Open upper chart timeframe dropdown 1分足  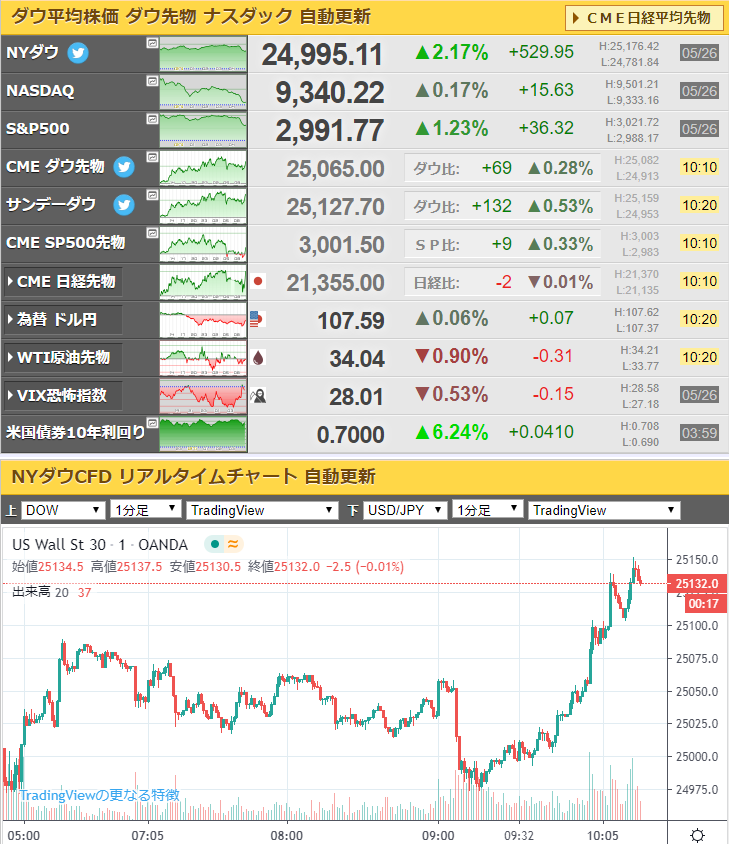pos(145,510)
